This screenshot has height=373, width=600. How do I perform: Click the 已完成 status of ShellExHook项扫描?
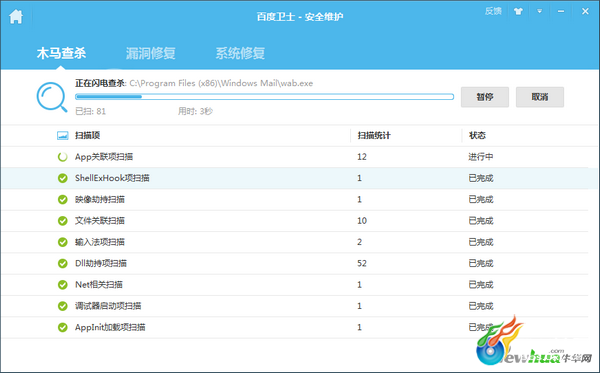pos(481,178)
